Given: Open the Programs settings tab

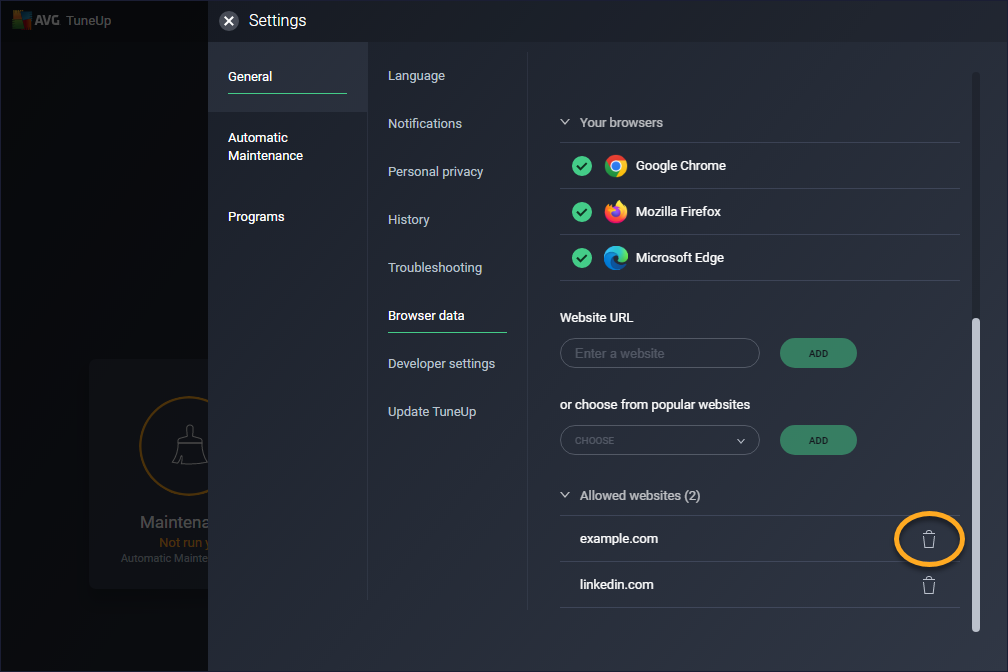Looking at the screenshot, I should coord(256,217).
